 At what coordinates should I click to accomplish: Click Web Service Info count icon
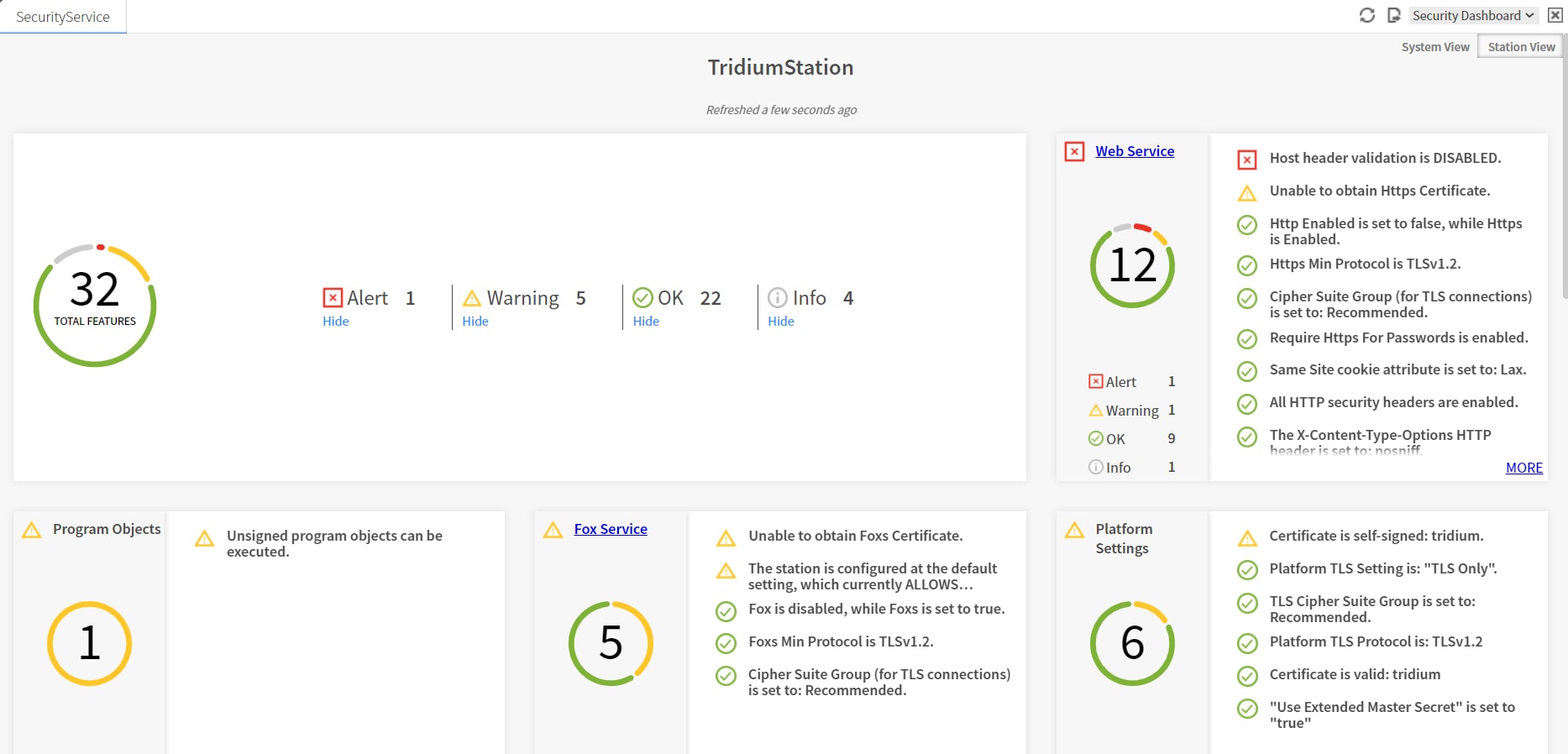pyautogui.click(x=1096, y=467)
